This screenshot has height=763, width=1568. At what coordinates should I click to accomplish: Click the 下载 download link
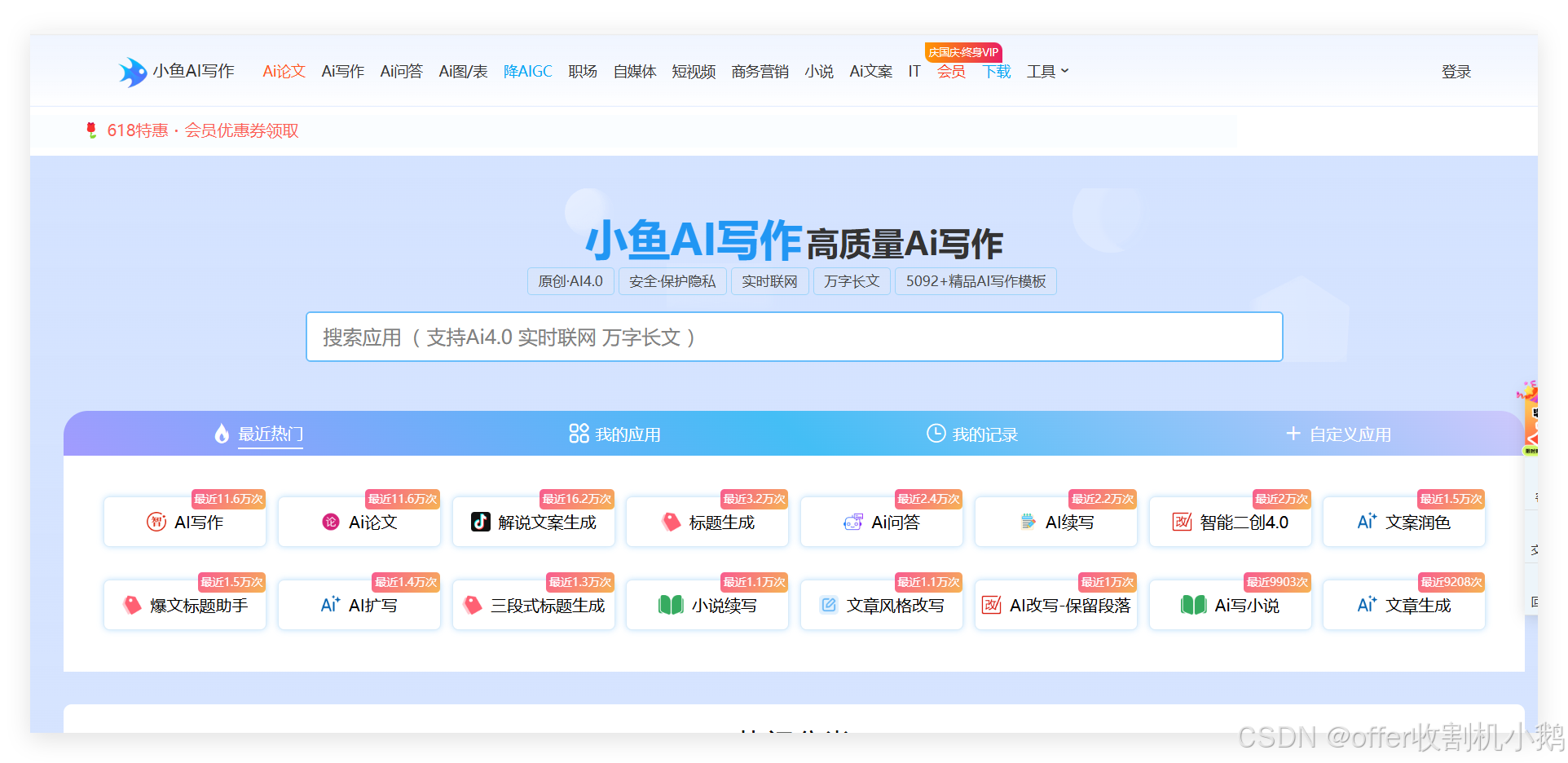click(997, 72)
